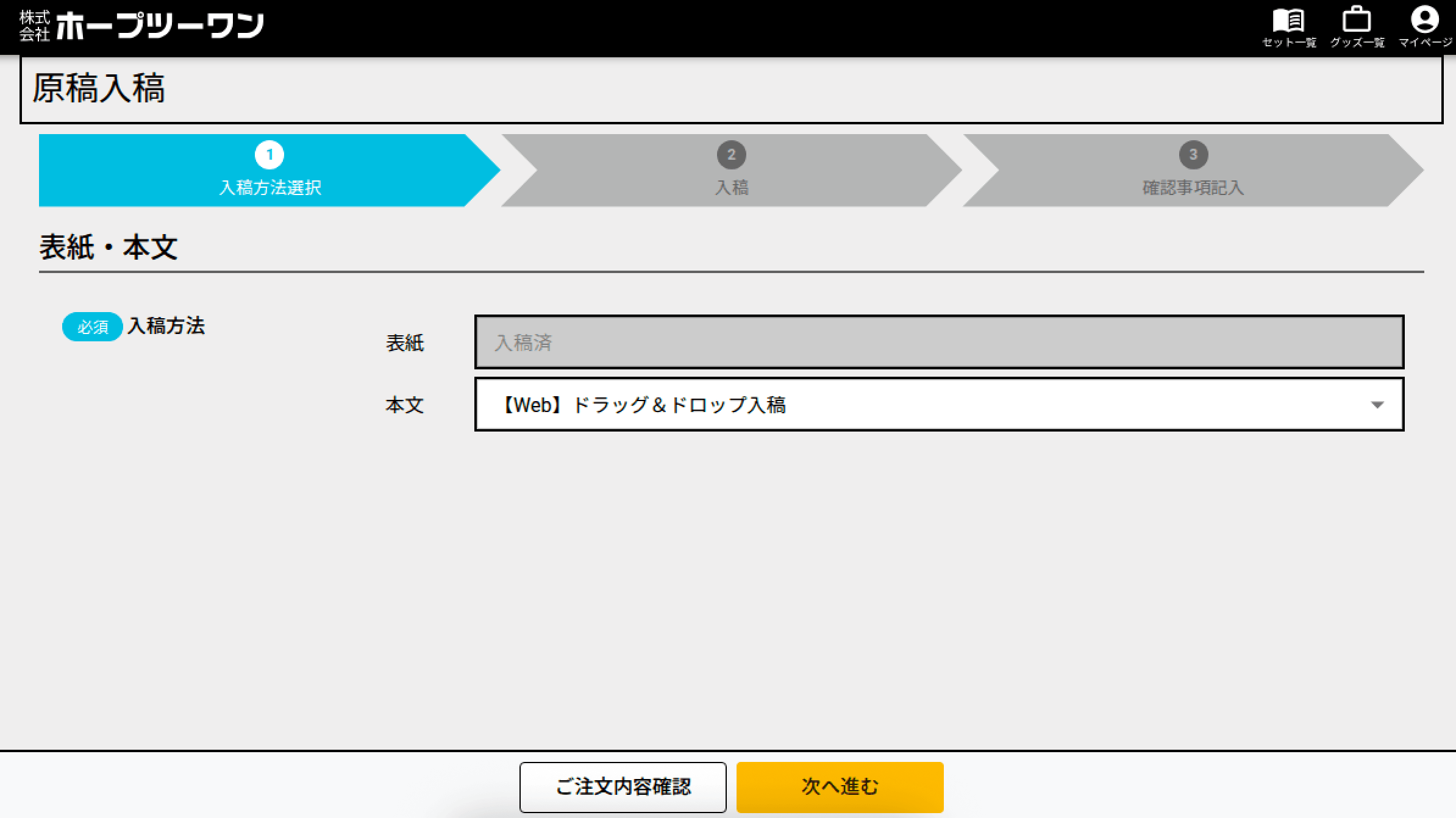Click the yellow 次へ進む button
The image size is (1456, 818).
(840, 787)
